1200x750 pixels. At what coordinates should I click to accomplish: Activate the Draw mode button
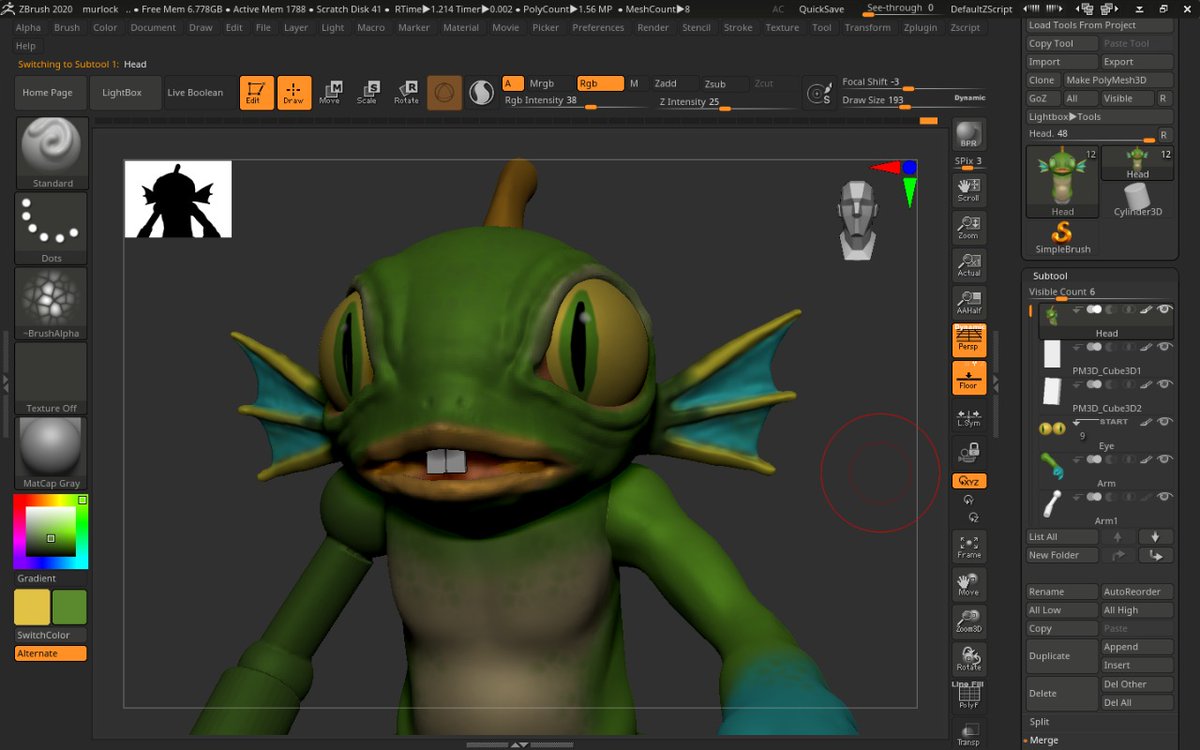[x=293, y=93]
